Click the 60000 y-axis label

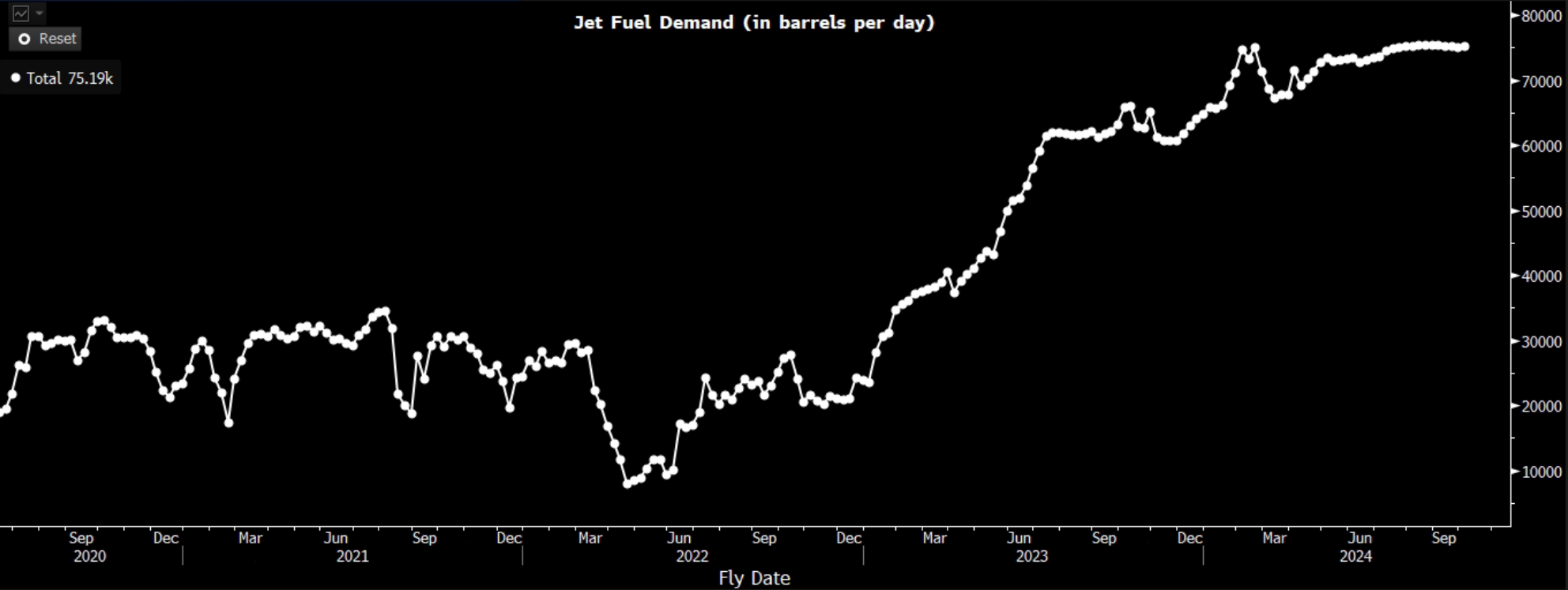(x=1541, y=146)
